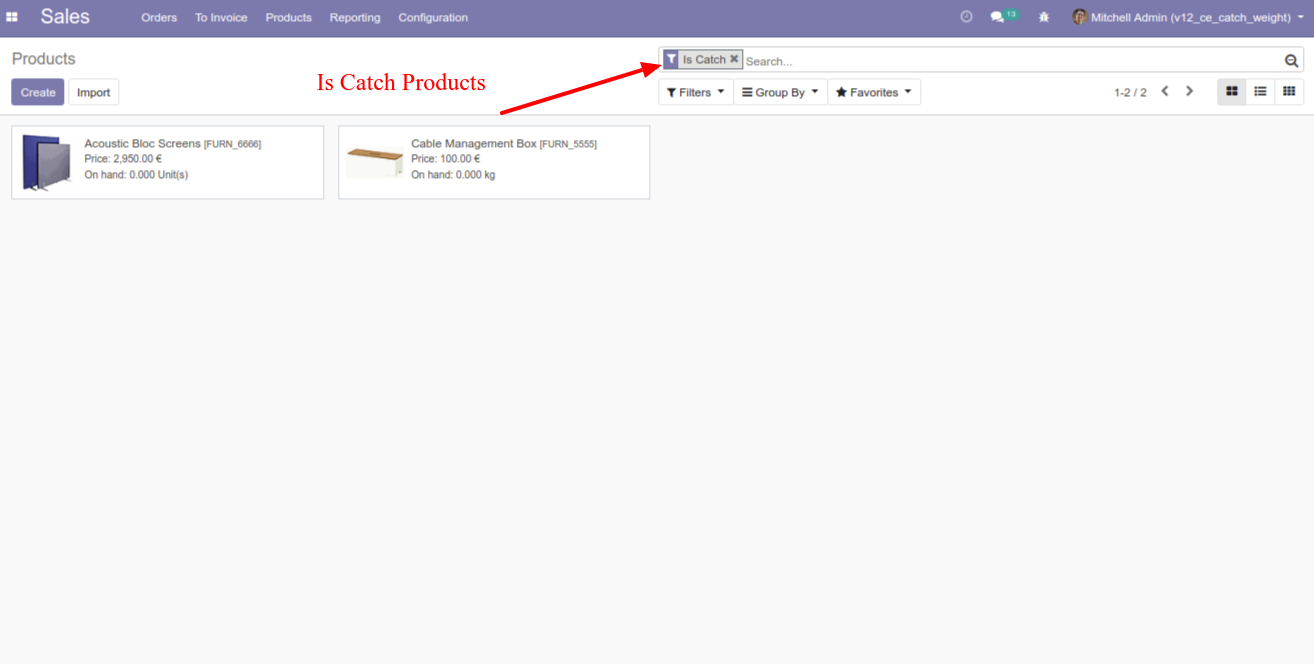Remove the Is Catch filter facet
Screen dimensions: 1314x664
[x=734, y=59]
